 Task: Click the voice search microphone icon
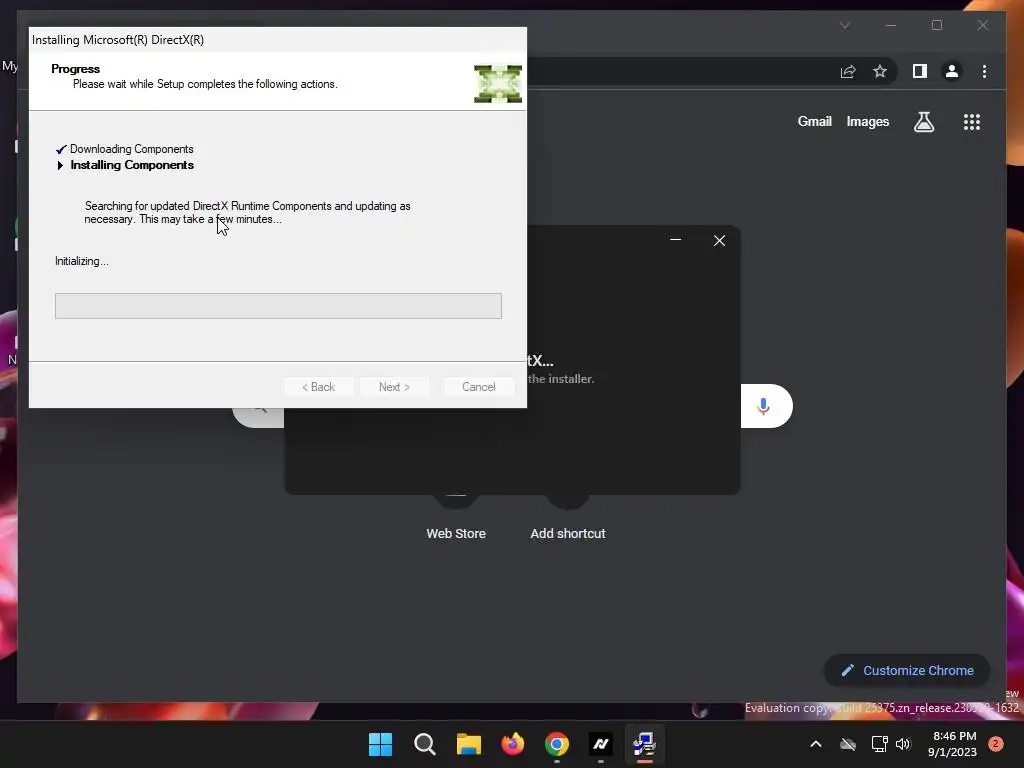pos(763,406)
